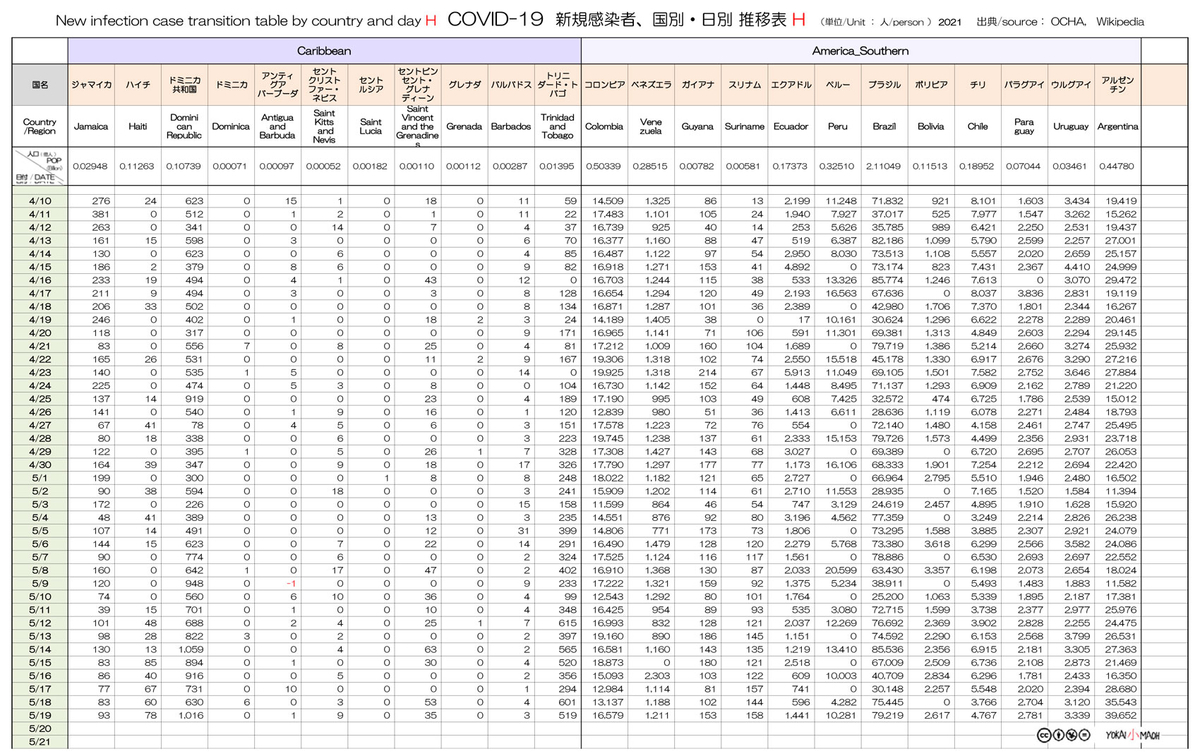Image resolution: width=1200 pixels, height=756 pixels.
Task: Click the 'Chile' English column header
Action: coord(977,127)
